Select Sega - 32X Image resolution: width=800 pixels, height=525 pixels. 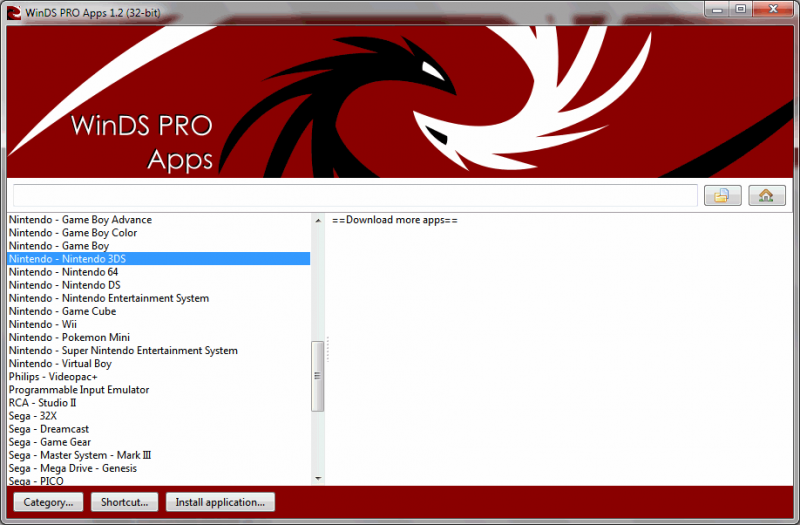click(159, 416)
